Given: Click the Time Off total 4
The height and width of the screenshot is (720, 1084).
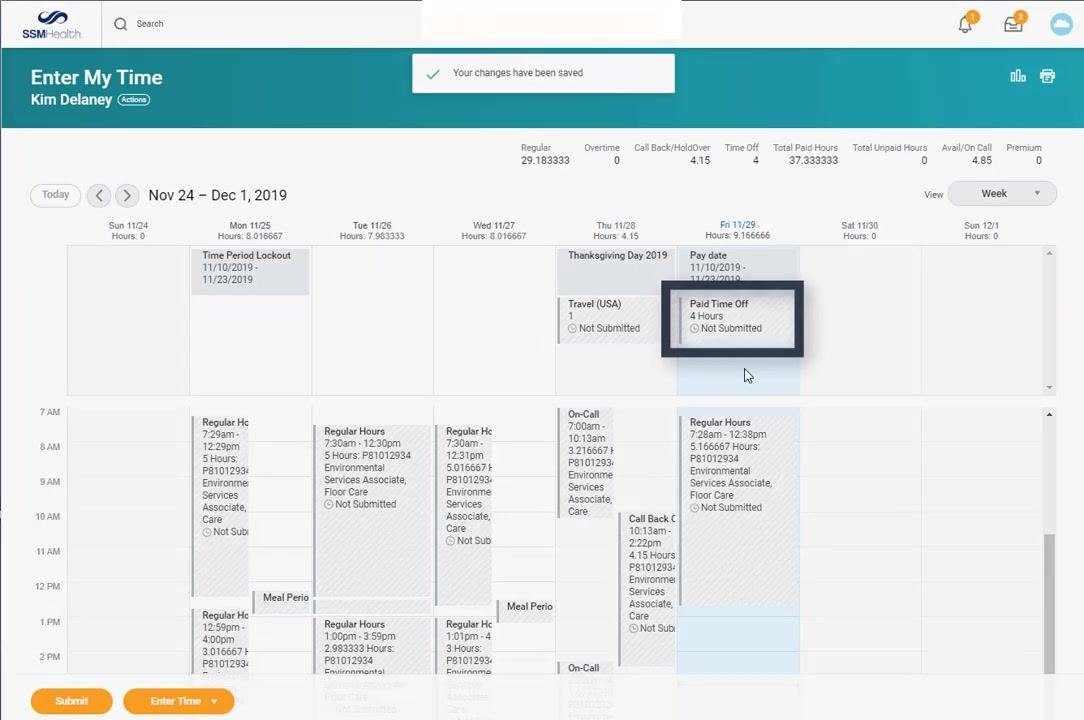Looking at the screenshot, I should coord(756,160).
